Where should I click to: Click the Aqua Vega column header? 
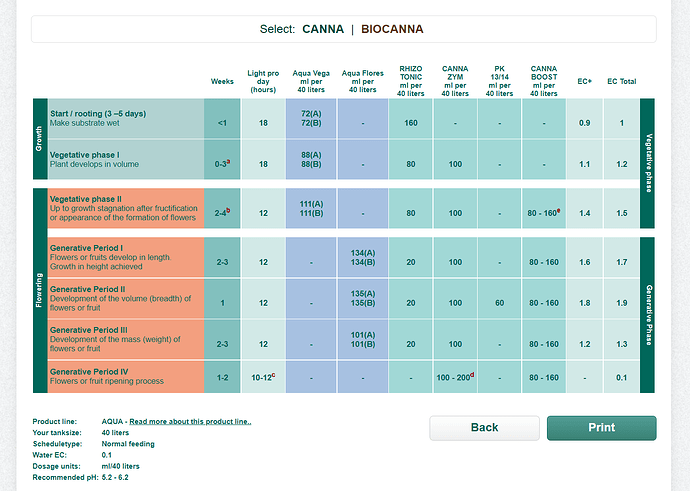(x=311, y=81)
